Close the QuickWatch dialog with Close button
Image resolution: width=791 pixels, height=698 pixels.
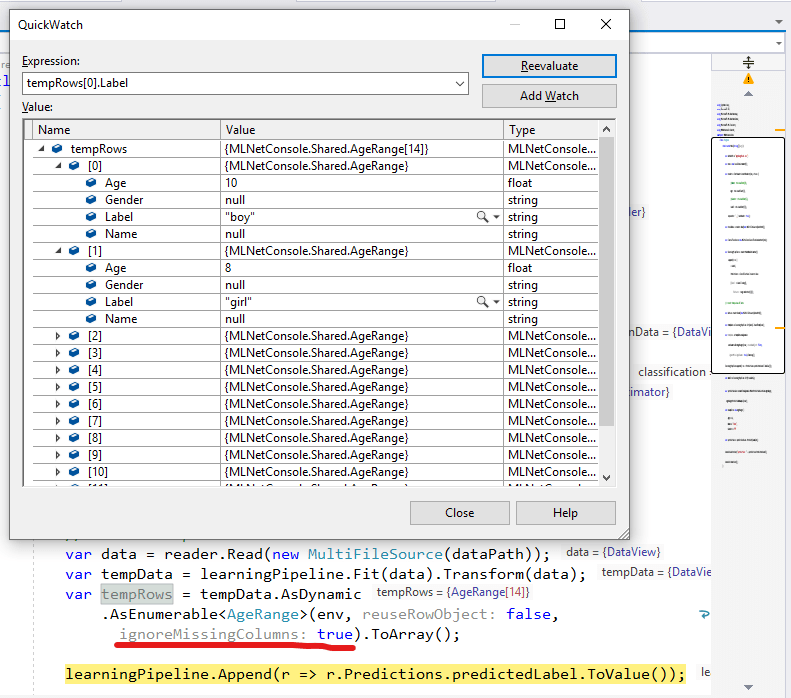[x=460, y=513]
